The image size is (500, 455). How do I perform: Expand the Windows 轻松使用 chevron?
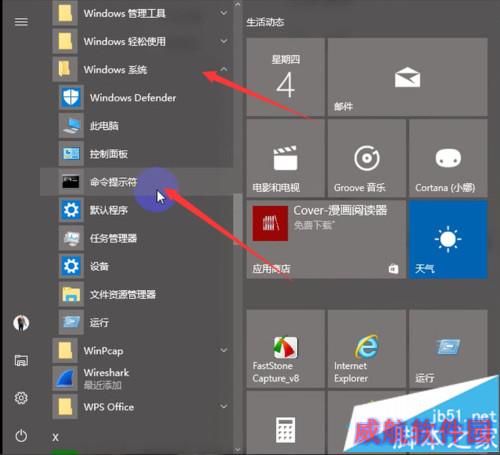[224, 41]
